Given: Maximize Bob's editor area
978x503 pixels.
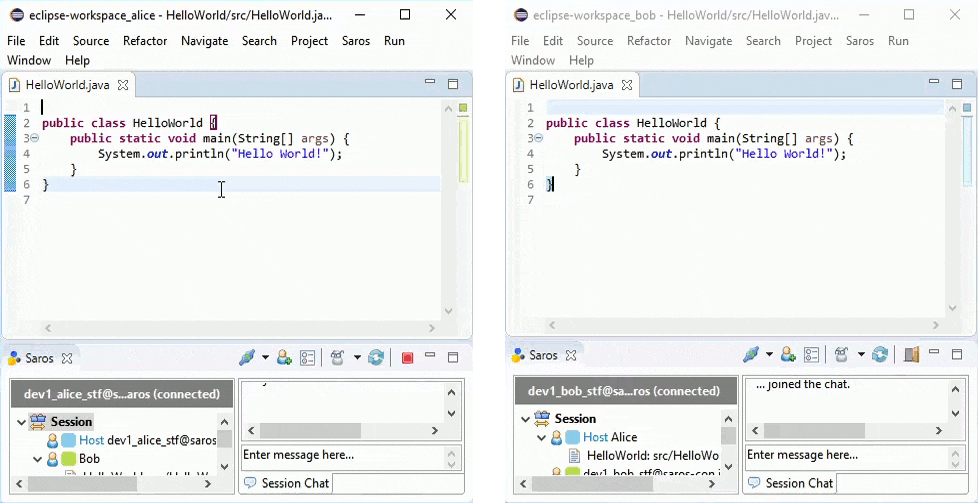Looking at the screenshot, I should coord(957,84).
